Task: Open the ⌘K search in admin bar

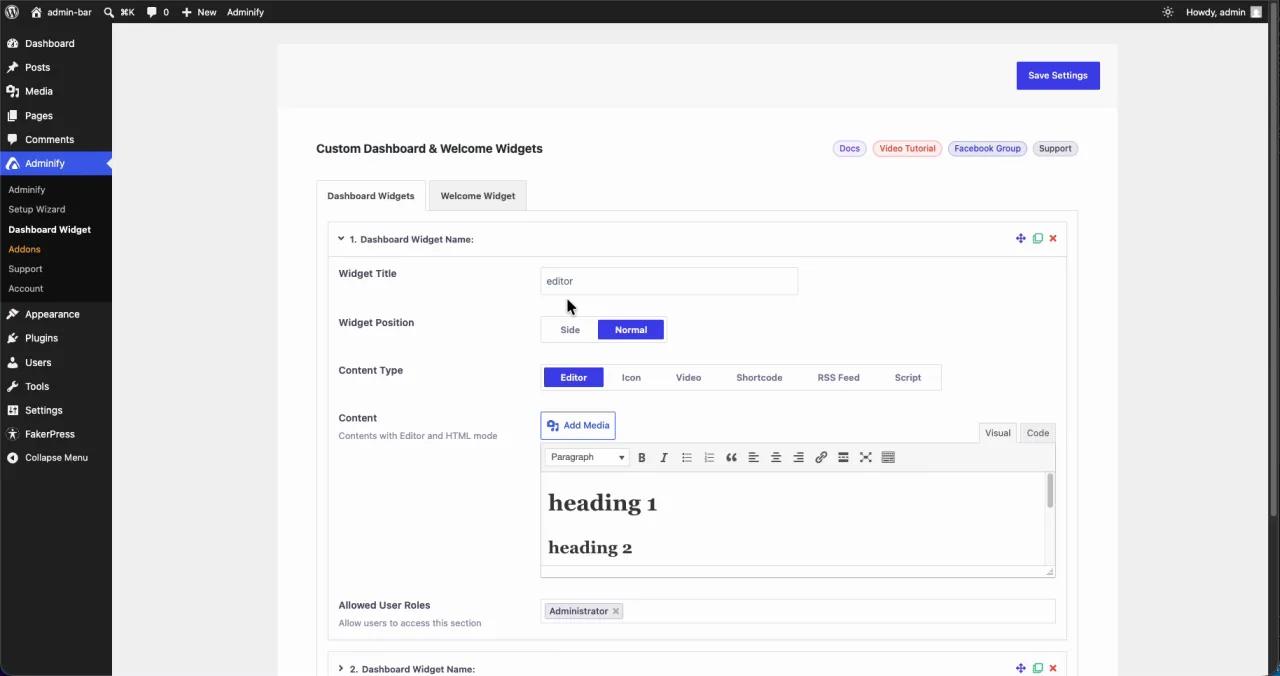Action: 119,12
